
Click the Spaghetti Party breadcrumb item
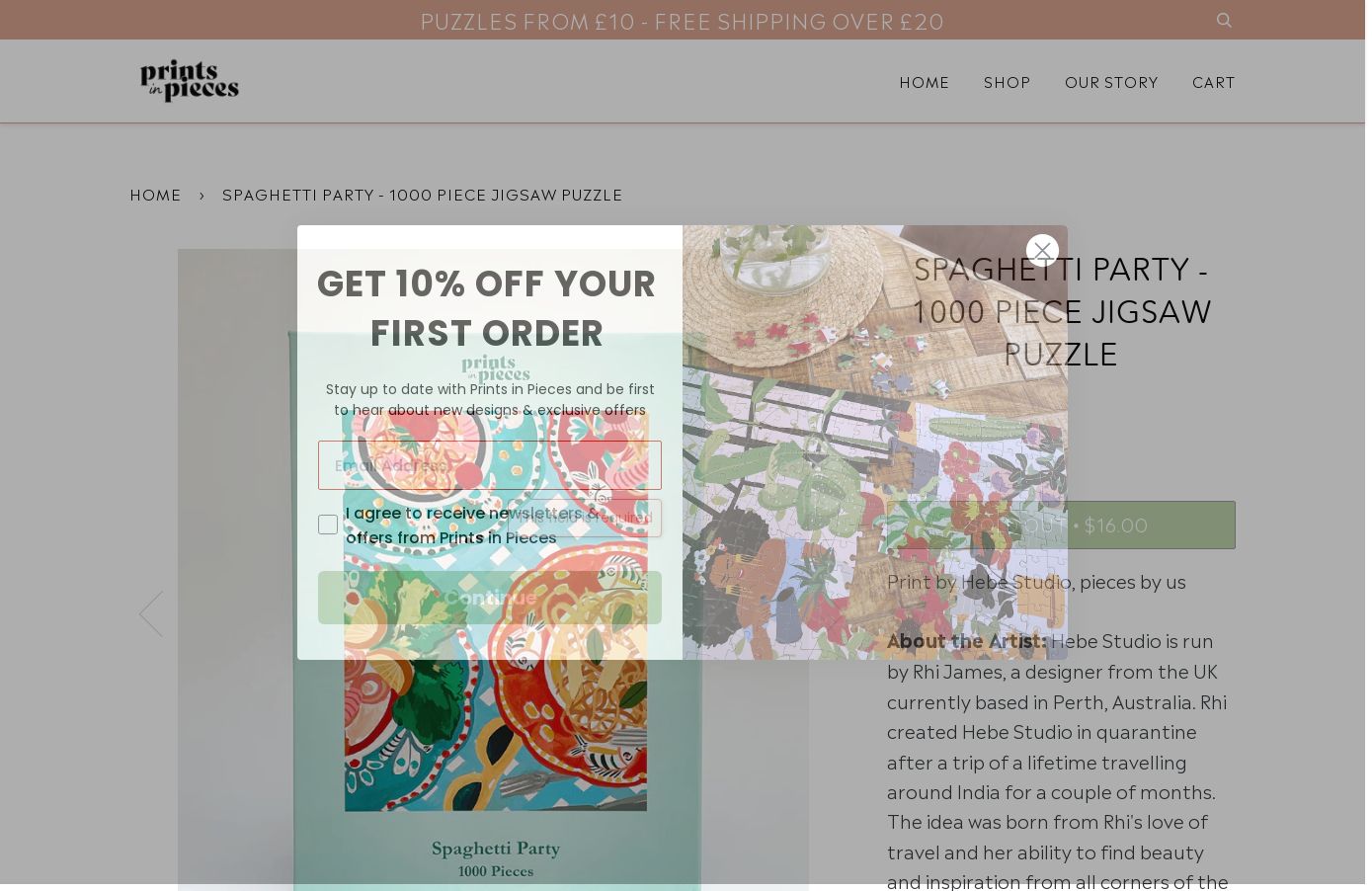423,194
